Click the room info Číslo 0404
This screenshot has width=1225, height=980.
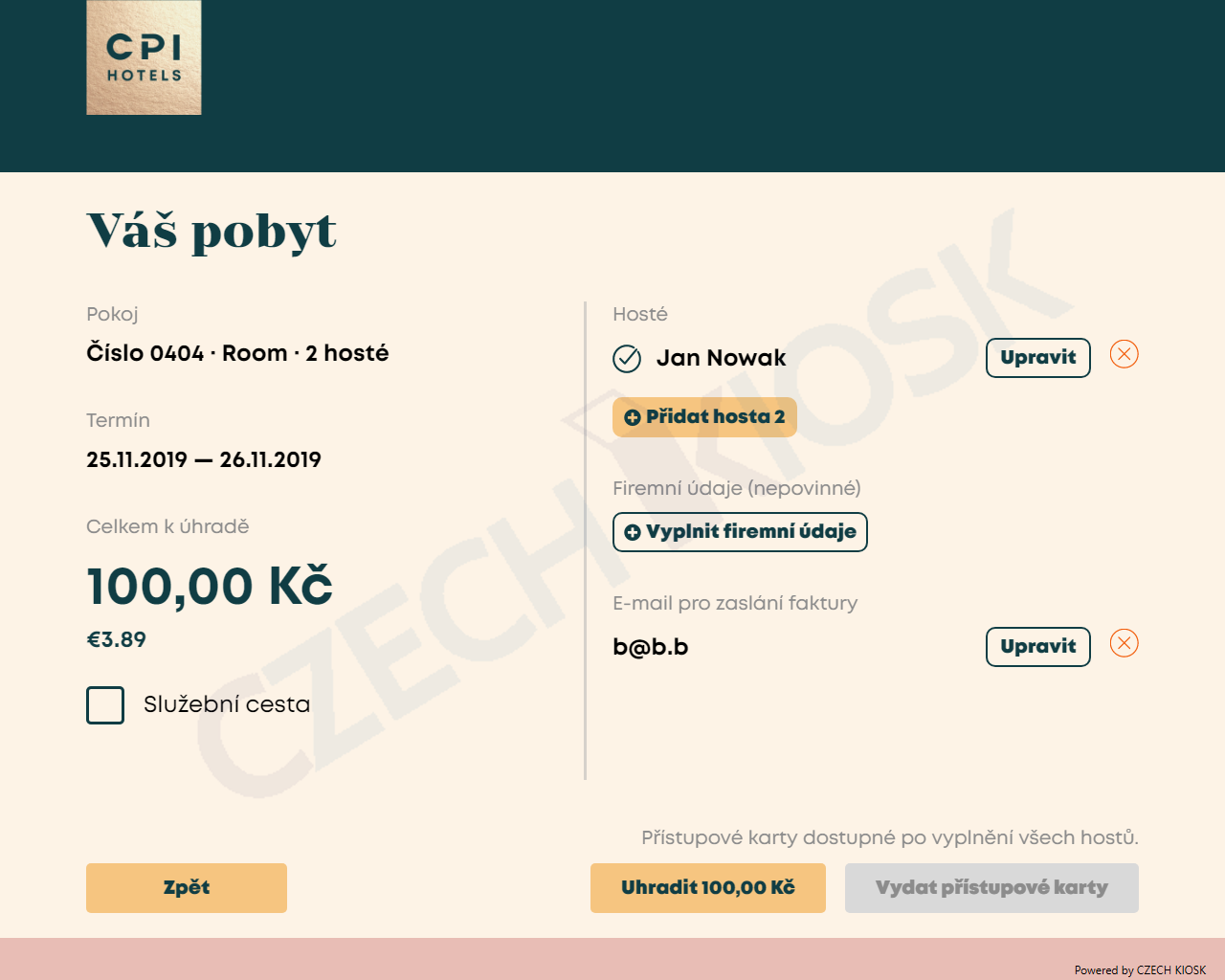(x=145, y=352)
